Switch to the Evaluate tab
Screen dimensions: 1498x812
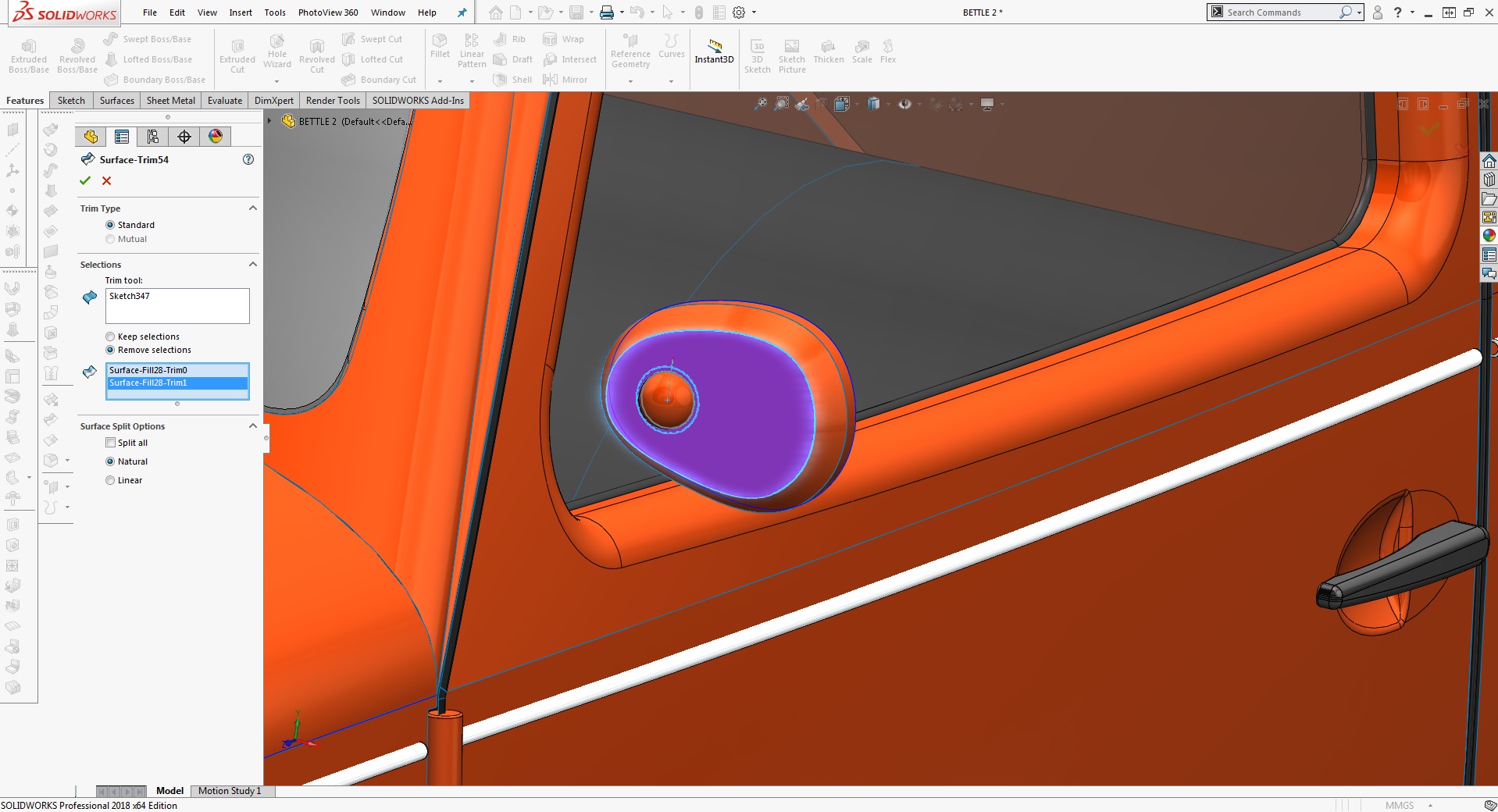tap(225, 101)
